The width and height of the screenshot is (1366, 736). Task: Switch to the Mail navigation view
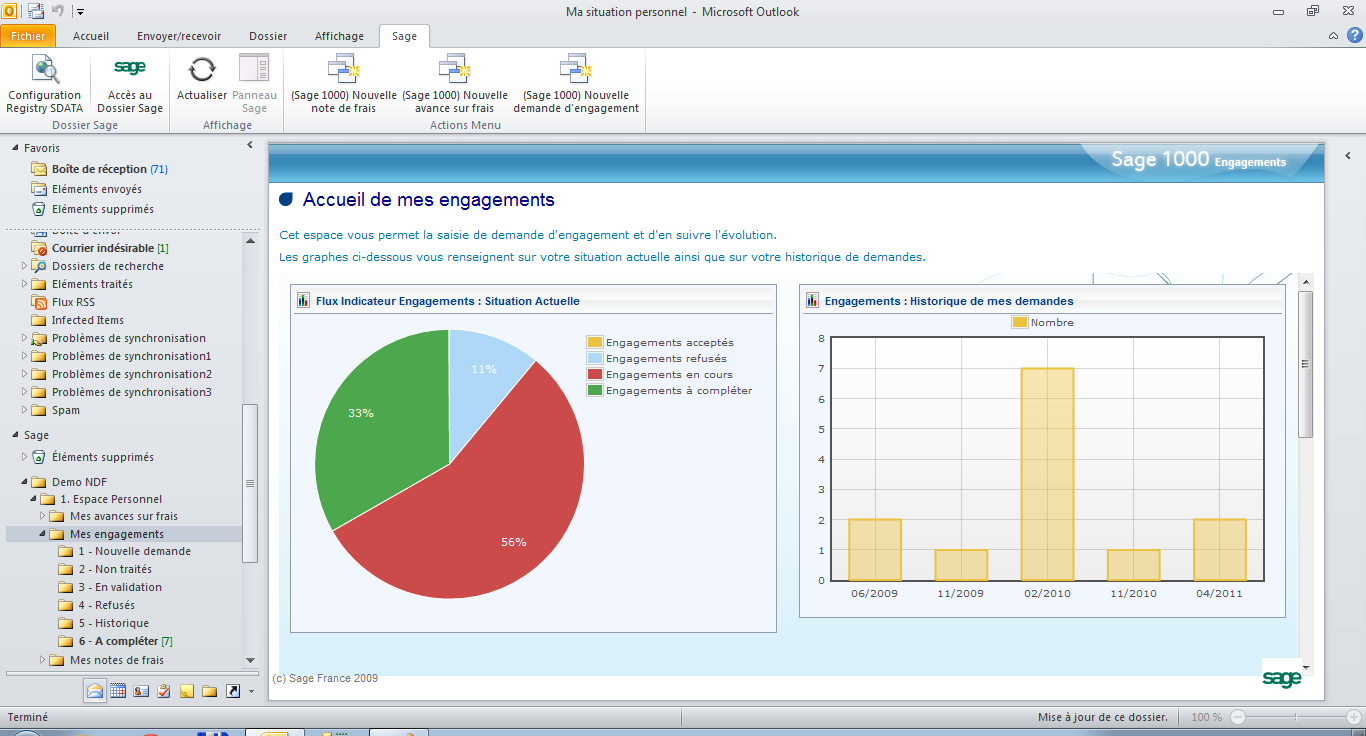click(95, 690)
